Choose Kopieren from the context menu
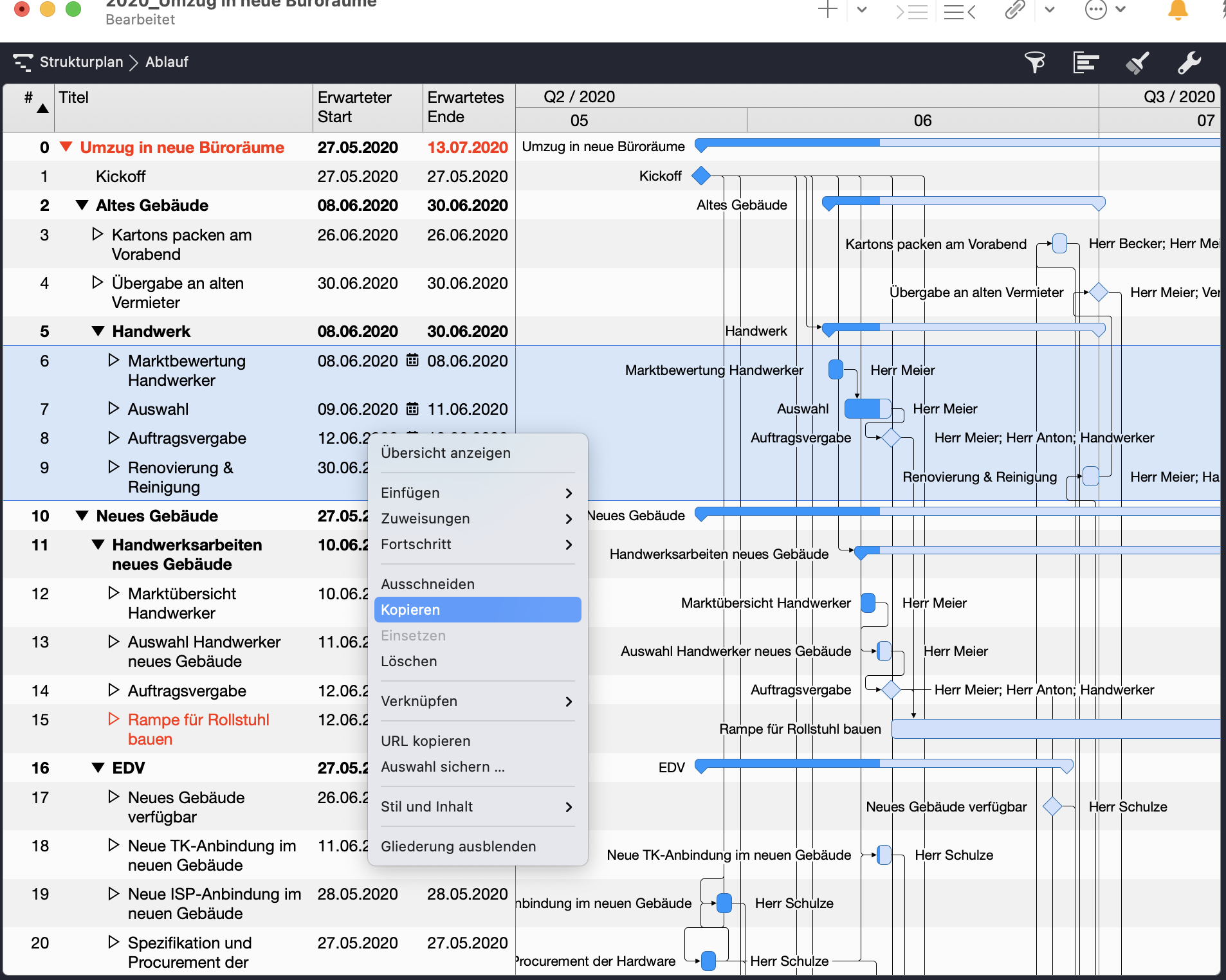 [x=477, y=610]
